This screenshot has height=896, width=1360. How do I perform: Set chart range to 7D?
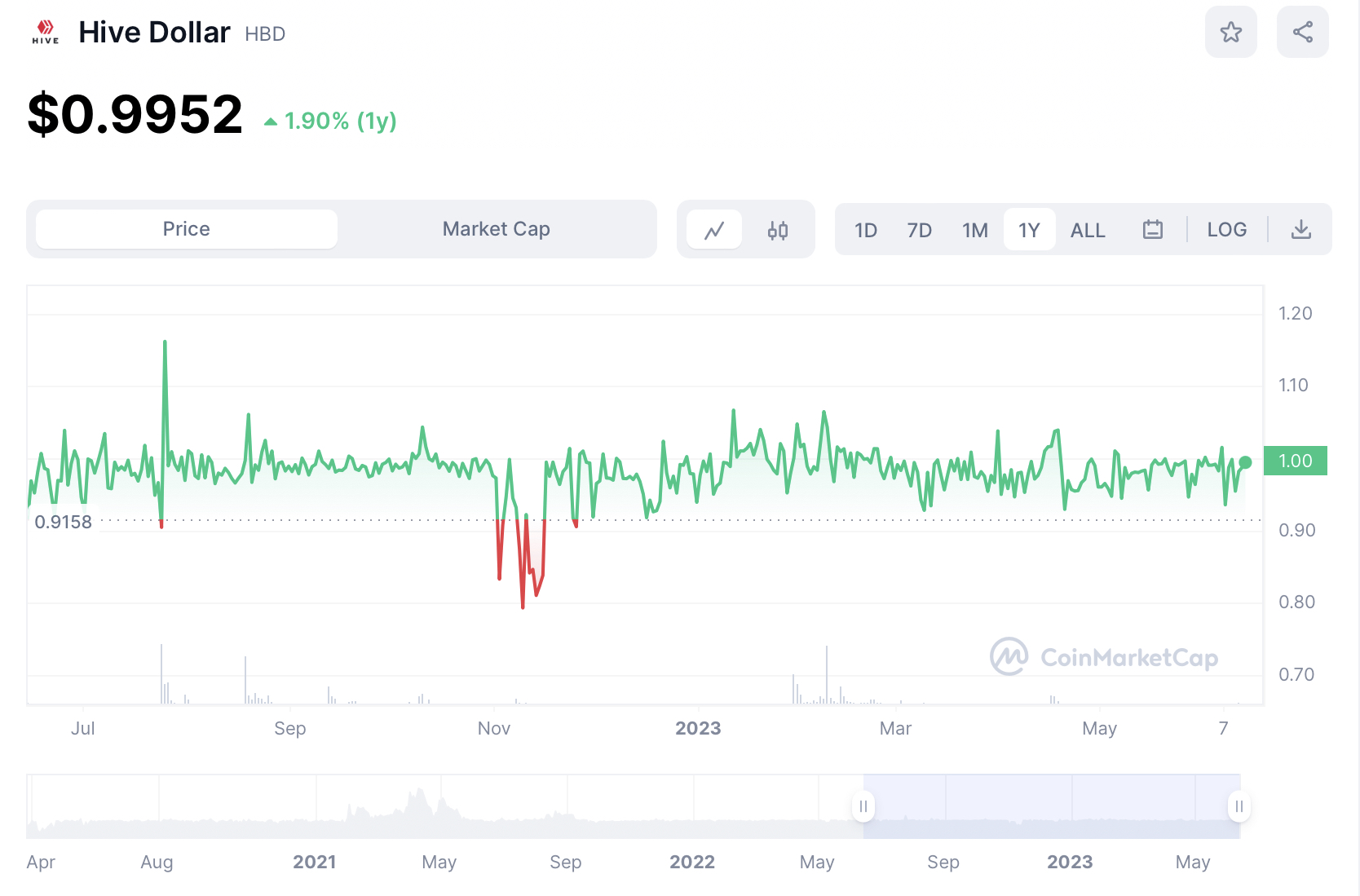point(920,230)
